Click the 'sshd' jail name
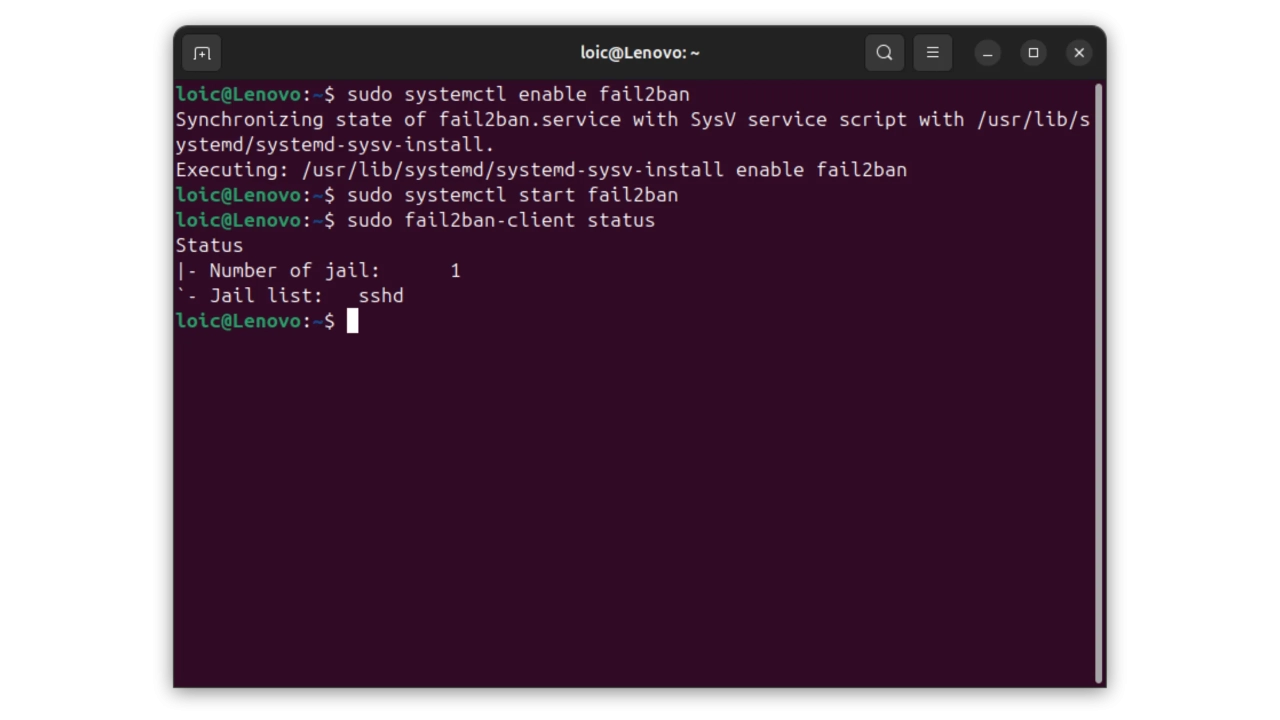 381,296
